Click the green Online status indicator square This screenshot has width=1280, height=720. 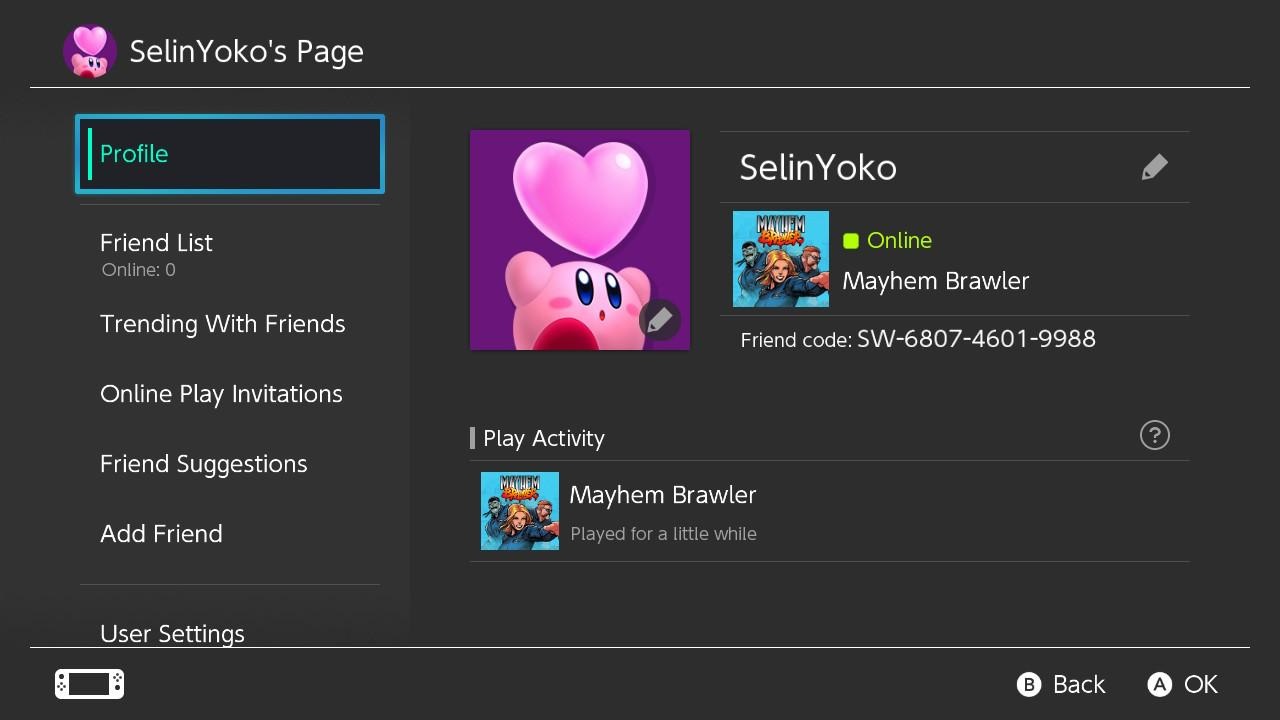tap(851, 241)
